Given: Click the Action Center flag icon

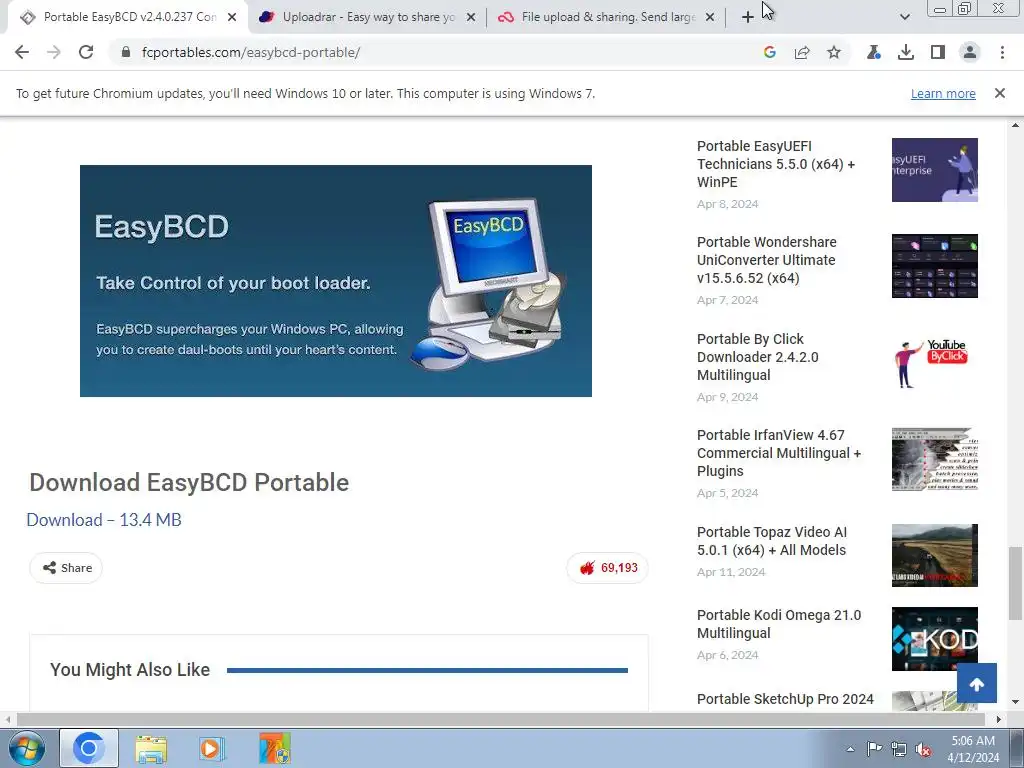Looking at the screenshot, I should [x=874, y=749].
